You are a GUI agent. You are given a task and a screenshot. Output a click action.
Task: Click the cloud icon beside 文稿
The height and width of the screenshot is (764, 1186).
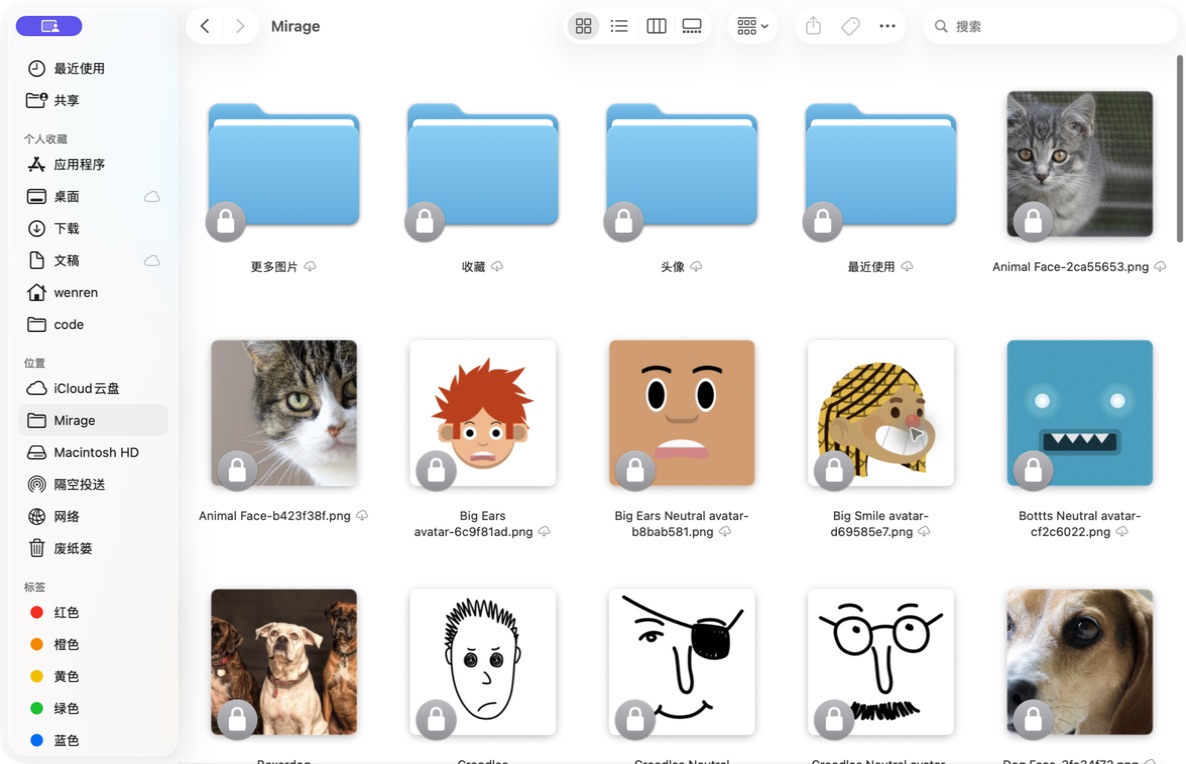[x=152, y=260]
